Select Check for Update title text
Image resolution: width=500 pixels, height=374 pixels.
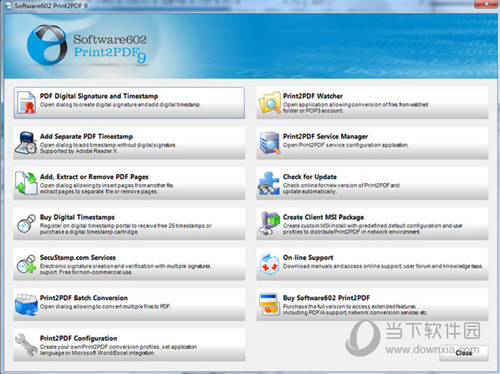point(310,177)
